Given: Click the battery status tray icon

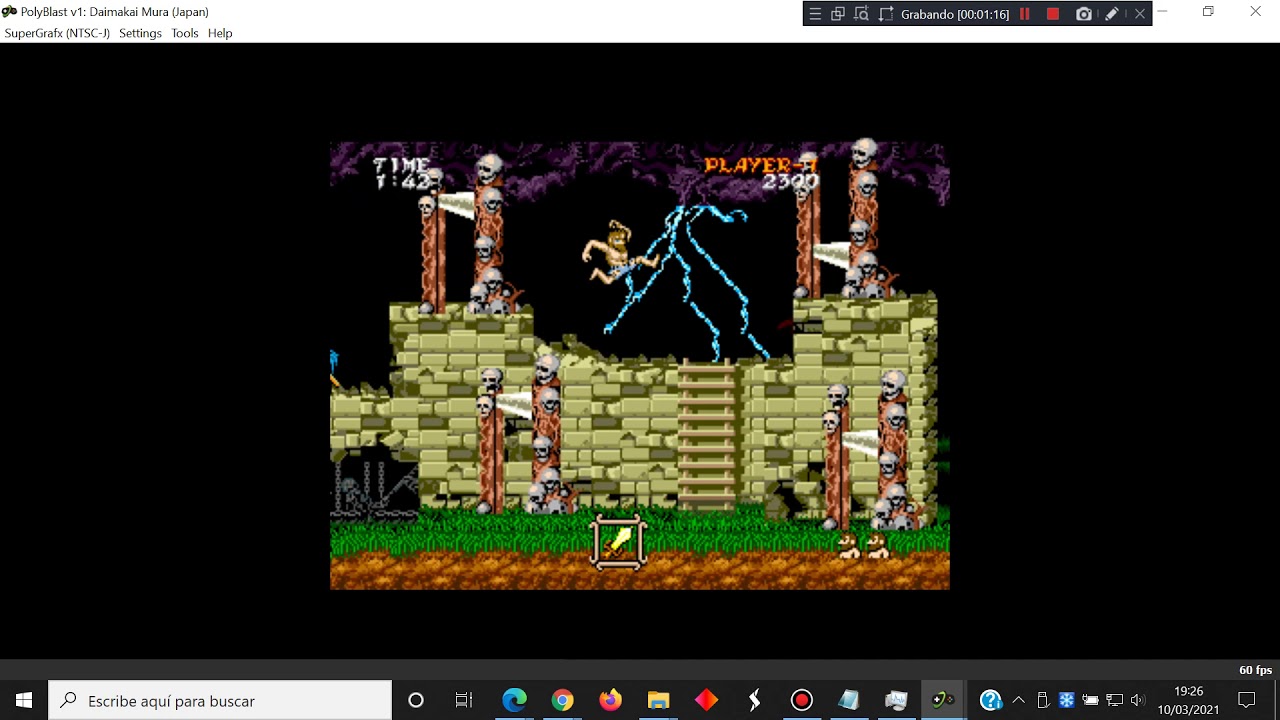Looking at the screenshot, I should pos(1090,700).
